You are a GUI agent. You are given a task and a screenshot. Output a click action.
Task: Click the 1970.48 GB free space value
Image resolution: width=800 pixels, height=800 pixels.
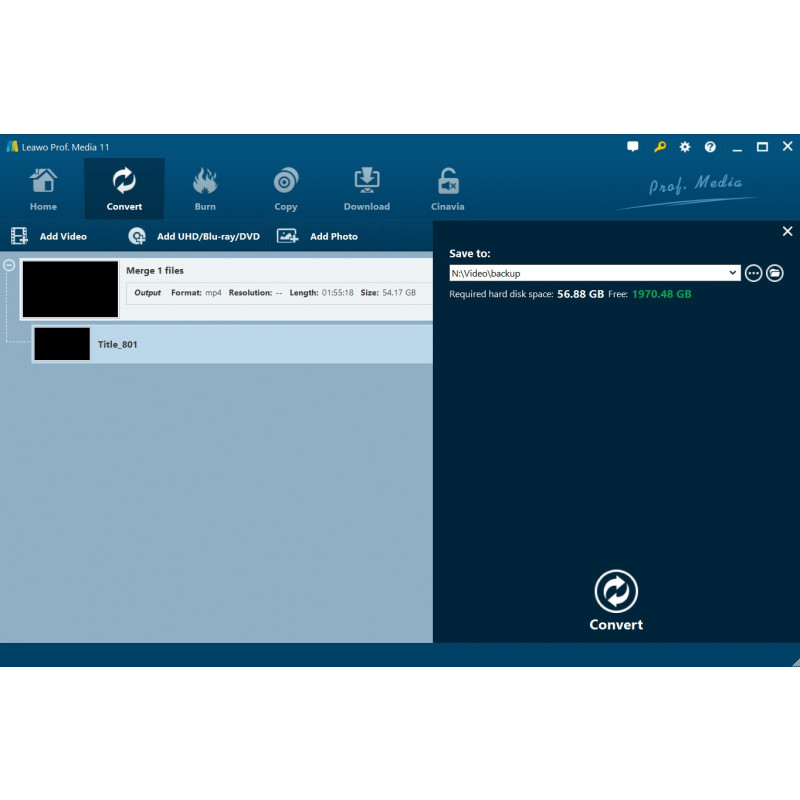coord(662,294)
